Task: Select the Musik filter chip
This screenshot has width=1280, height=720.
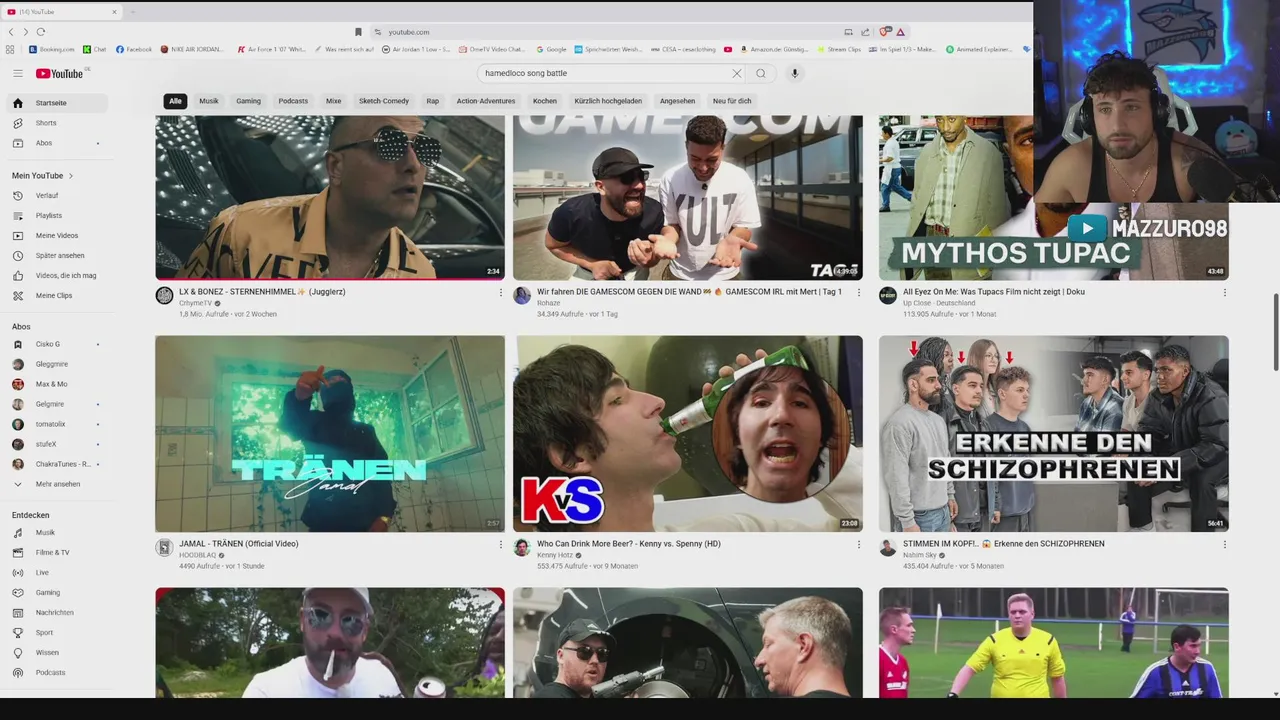Action: (x=209, y=101)
